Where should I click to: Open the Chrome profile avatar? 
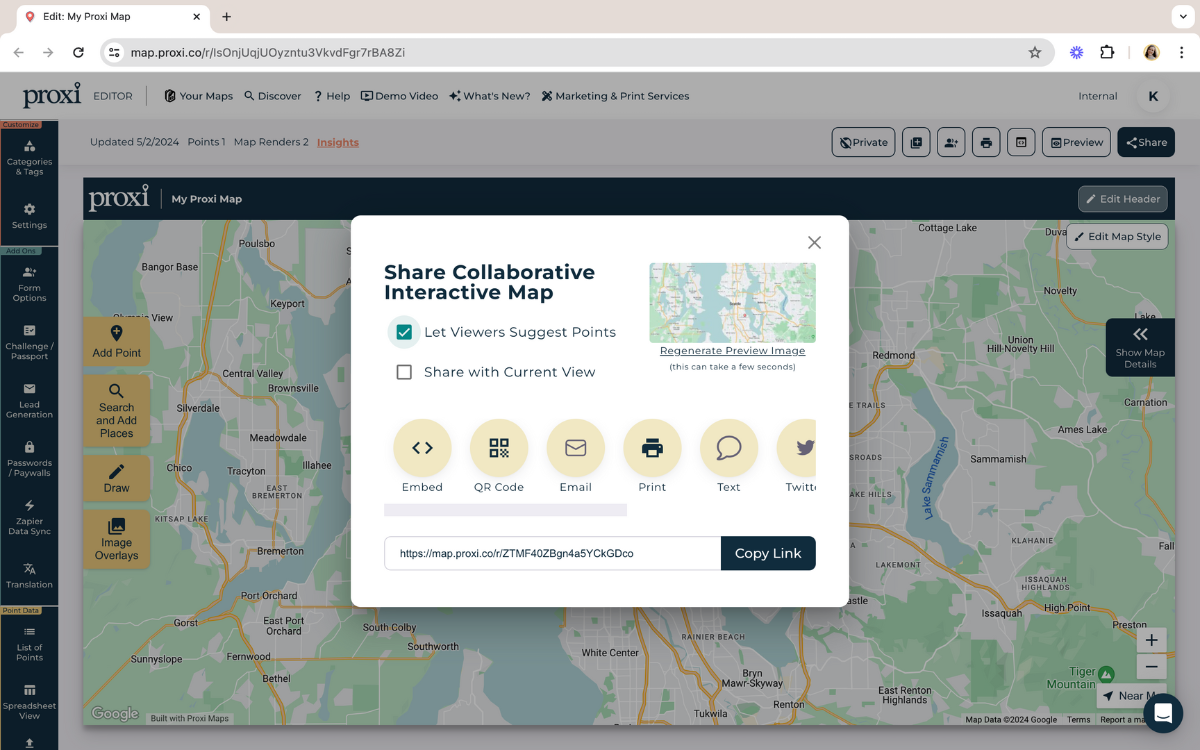click(1151, 52)
